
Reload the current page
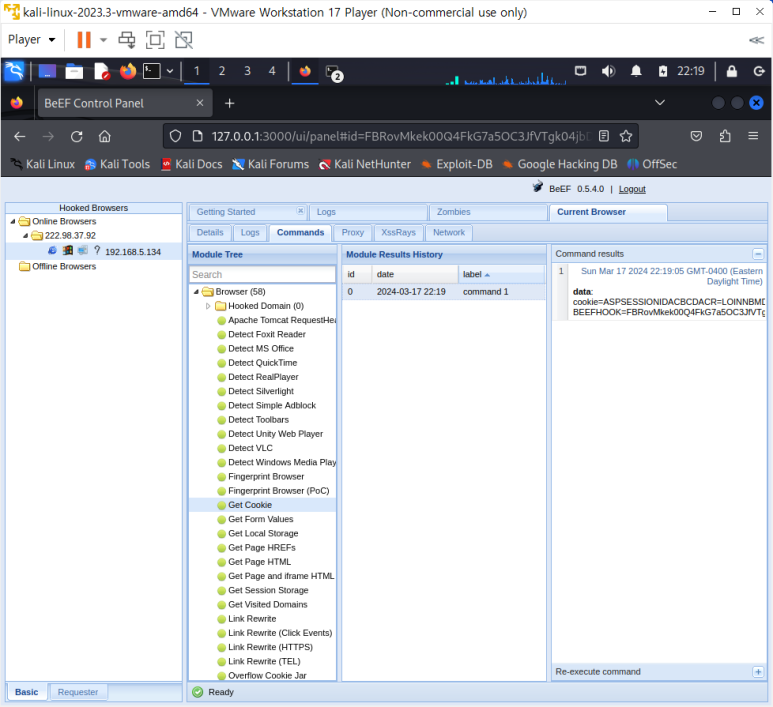click(x=76, y=136)
